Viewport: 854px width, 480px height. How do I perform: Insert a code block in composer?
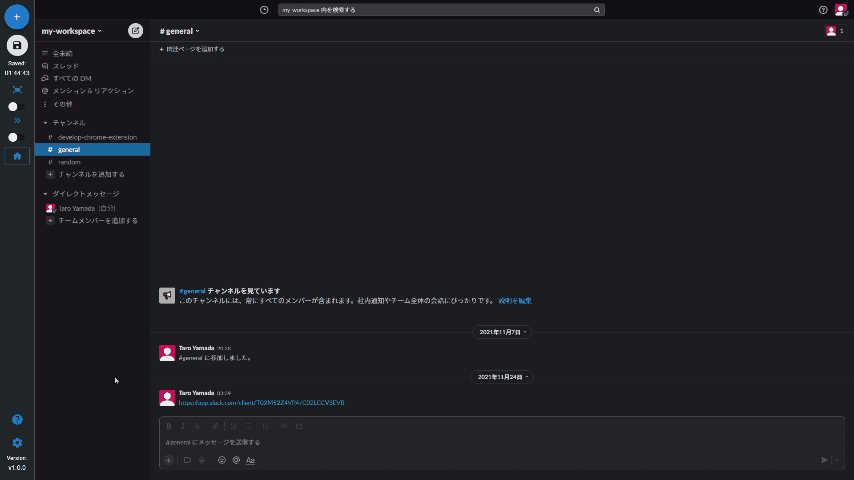[x=299, y=426]
